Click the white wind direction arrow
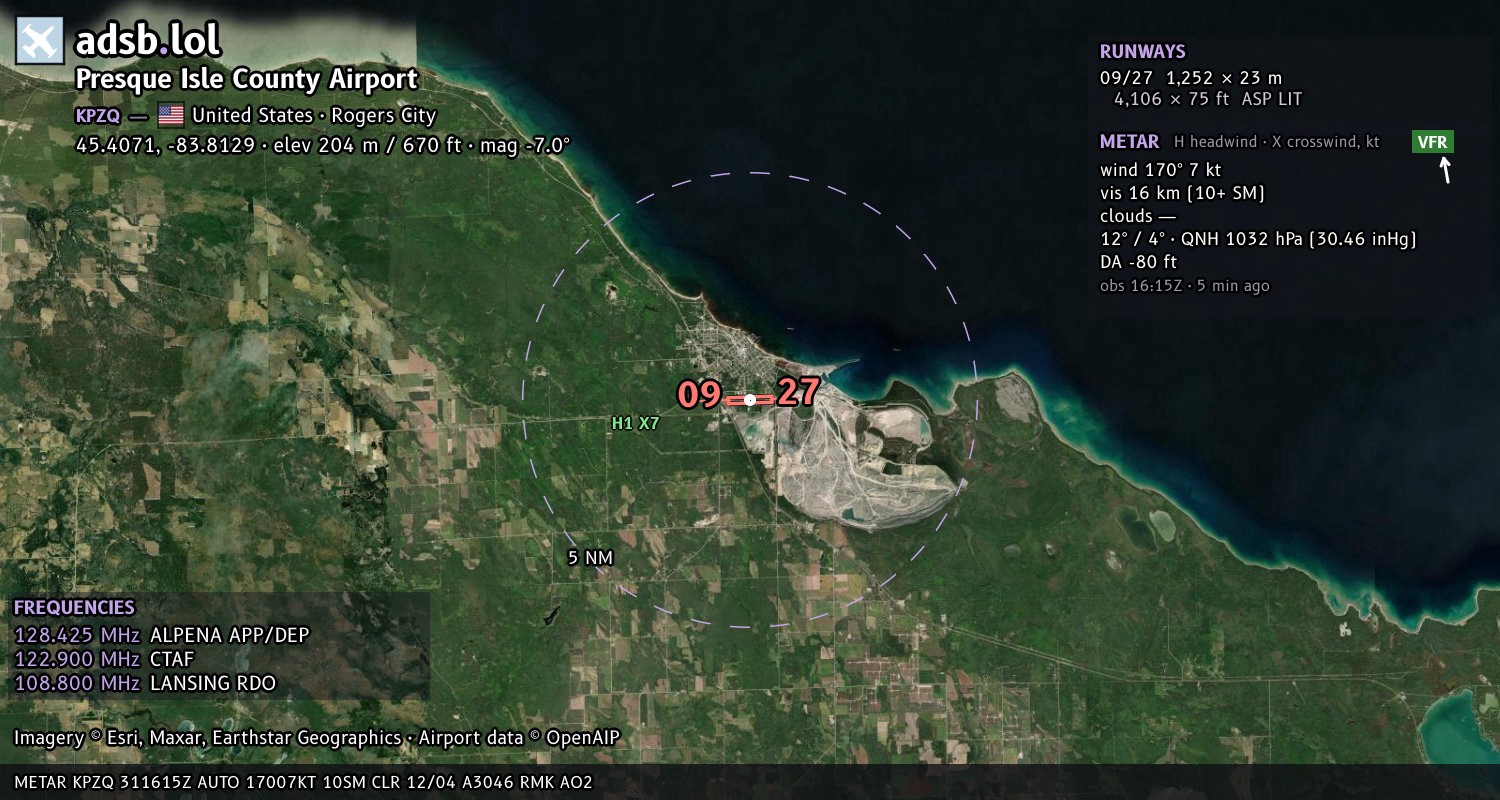The image size is (1500, 800). point(1444,170)
